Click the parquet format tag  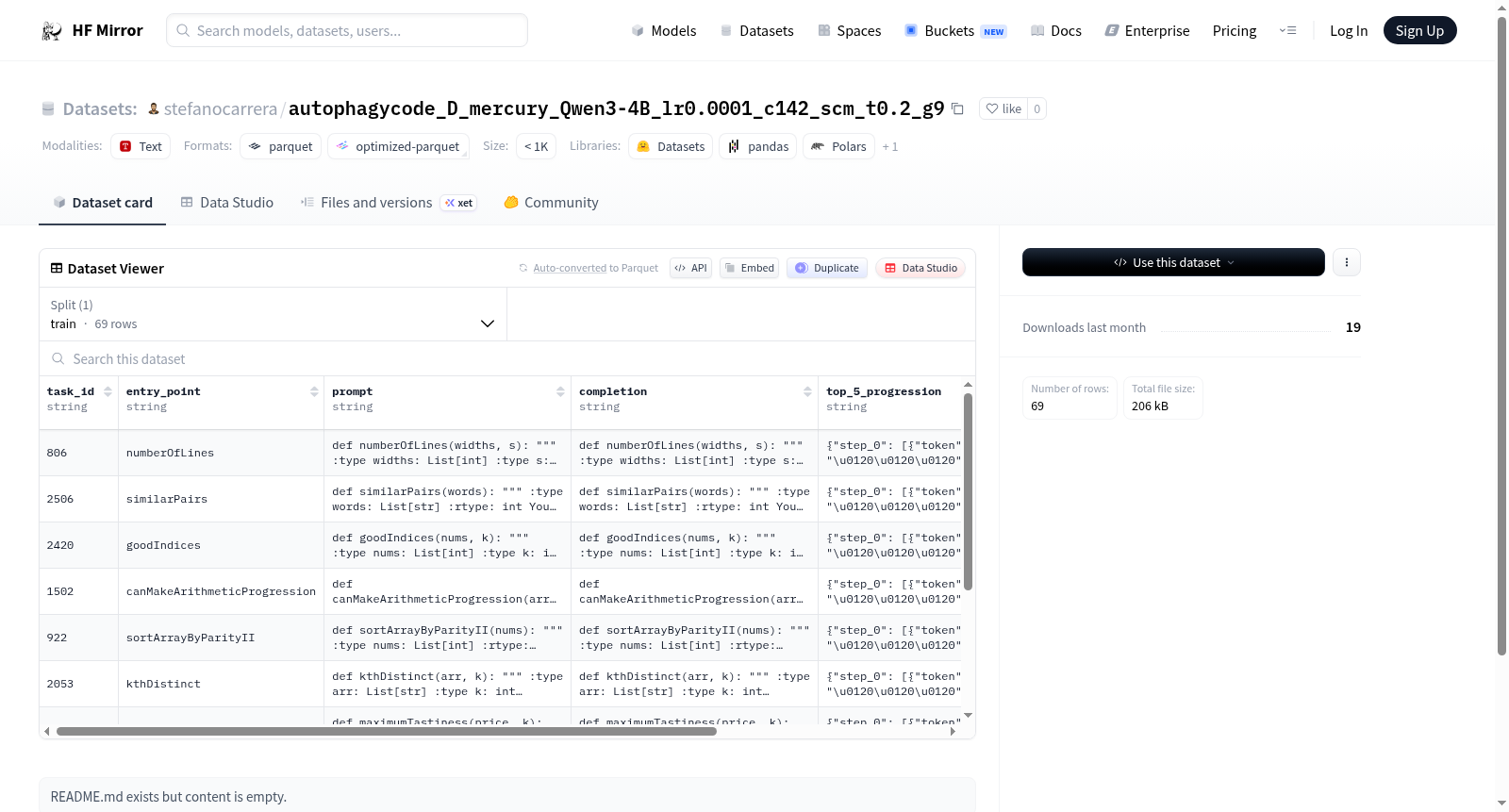point(281,146)
